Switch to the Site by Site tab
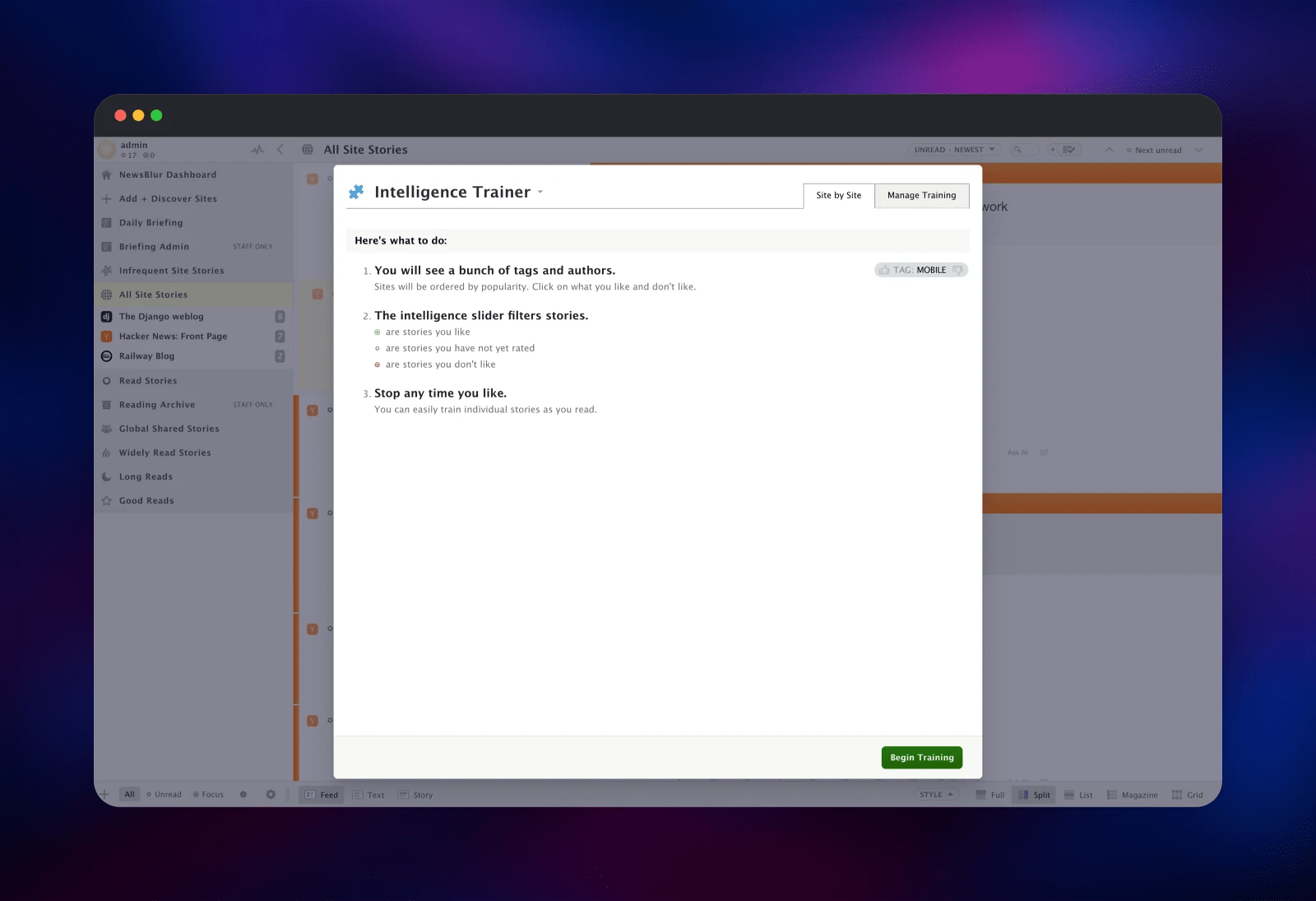The image size is (1316, 901). tap(839, 195)
